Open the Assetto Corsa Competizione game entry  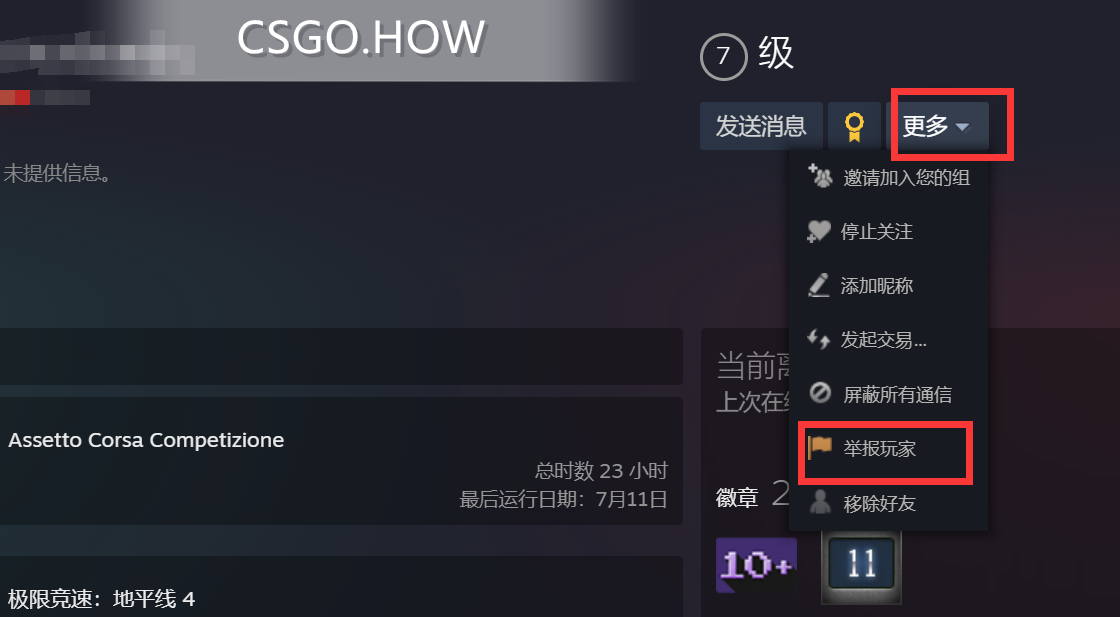pyautogui.click(x=340, y=461)
